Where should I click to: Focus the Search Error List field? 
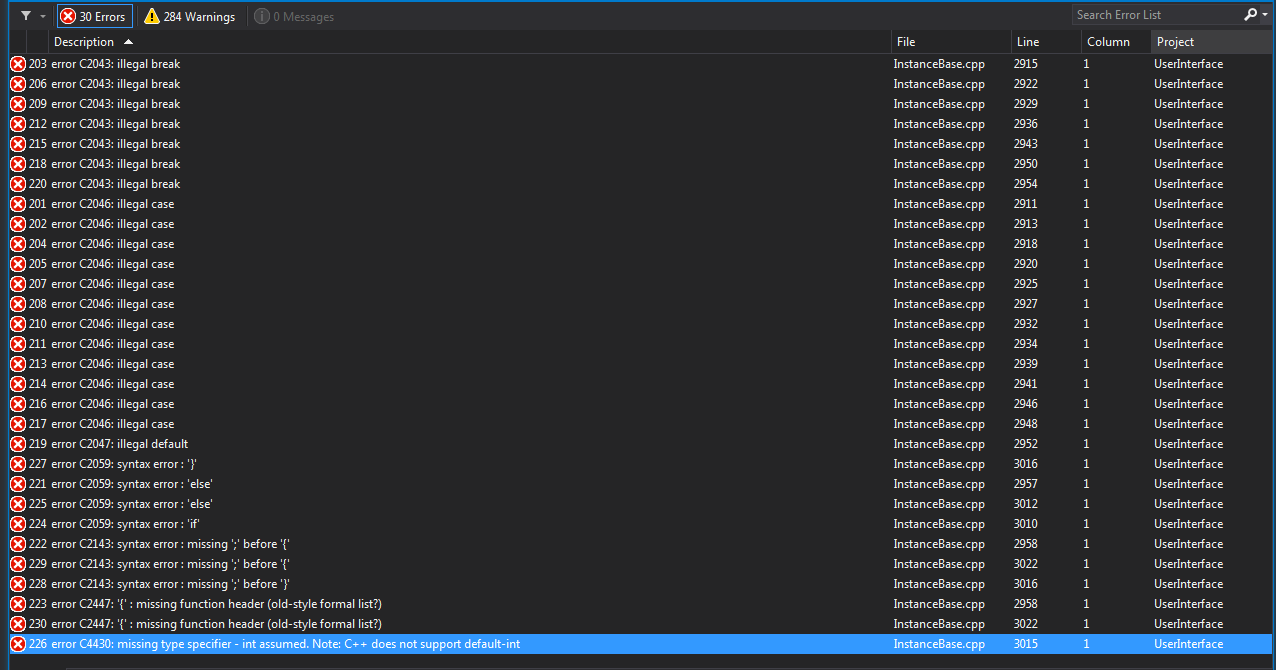tap(1157, 15)
